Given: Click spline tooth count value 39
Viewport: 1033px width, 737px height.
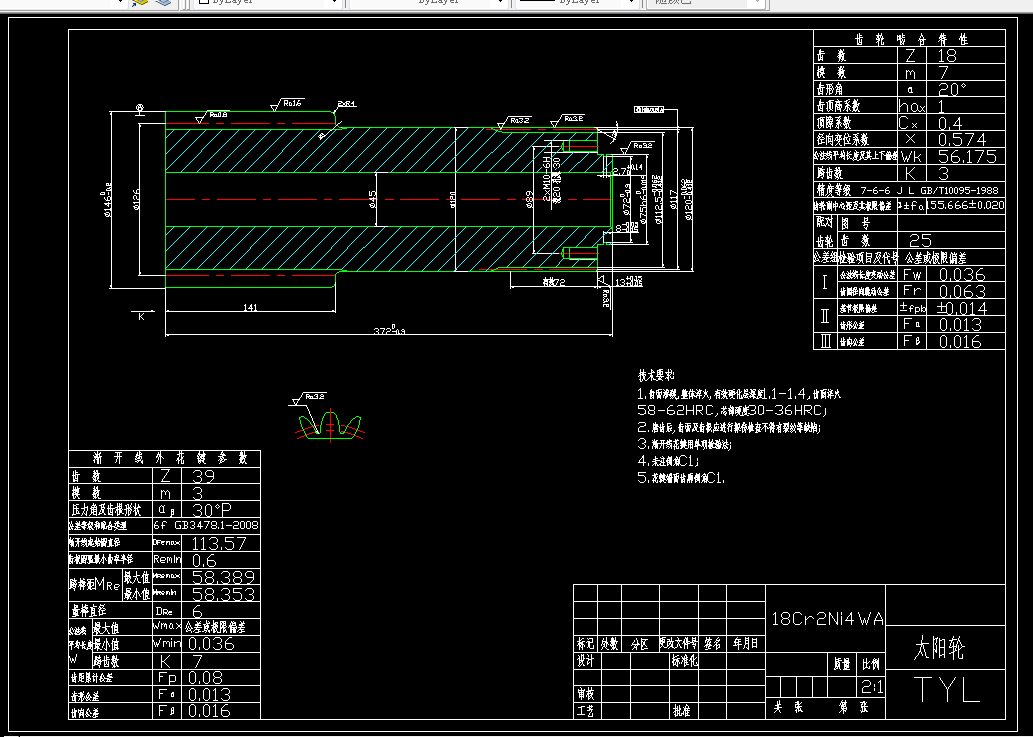Looking at the screenshot, I should point(203,476).
